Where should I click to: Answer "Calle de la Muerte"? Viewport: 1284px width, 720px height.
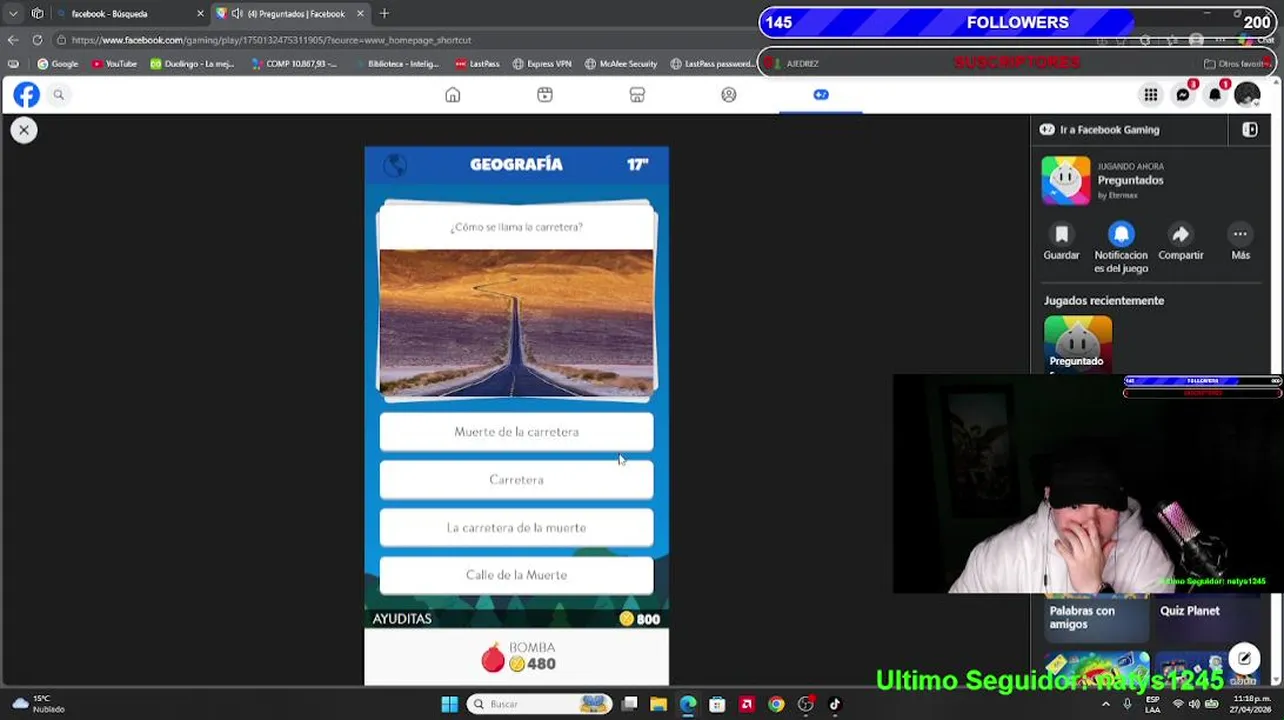(x=516, y=575)
